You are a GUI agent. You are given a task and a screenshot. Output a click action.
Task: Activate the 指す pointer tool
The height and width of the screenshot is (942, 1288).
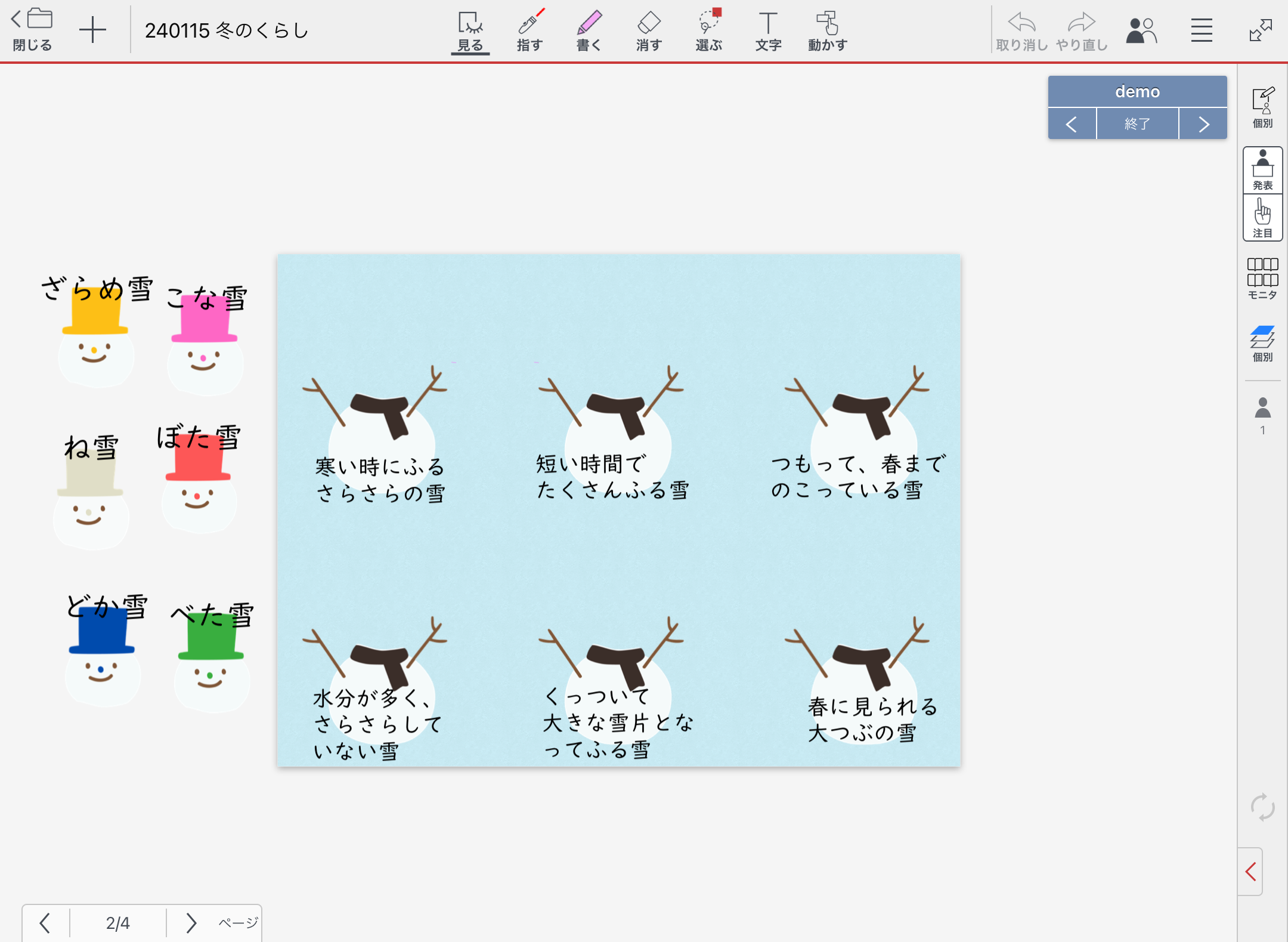pos(530,31)
